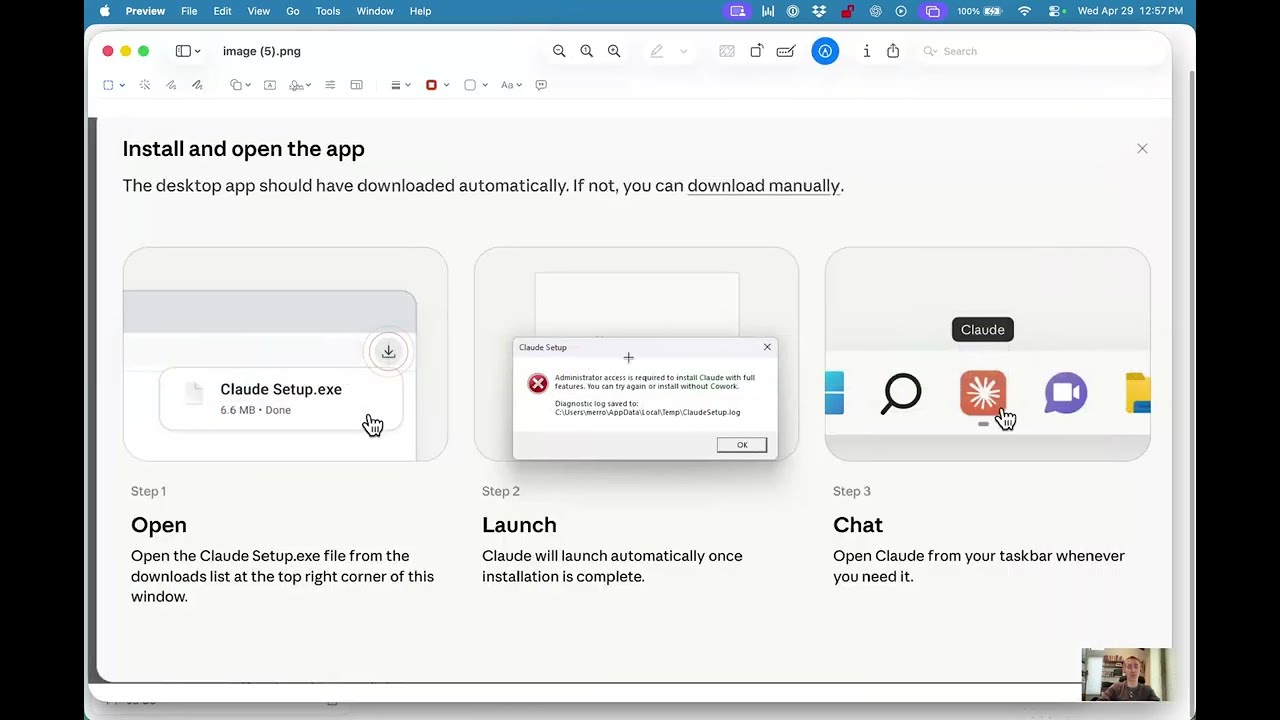Screen dimensions: 1280x720
Task: Open the line Shape Style dropdown
Action: (x=400, y=85)
